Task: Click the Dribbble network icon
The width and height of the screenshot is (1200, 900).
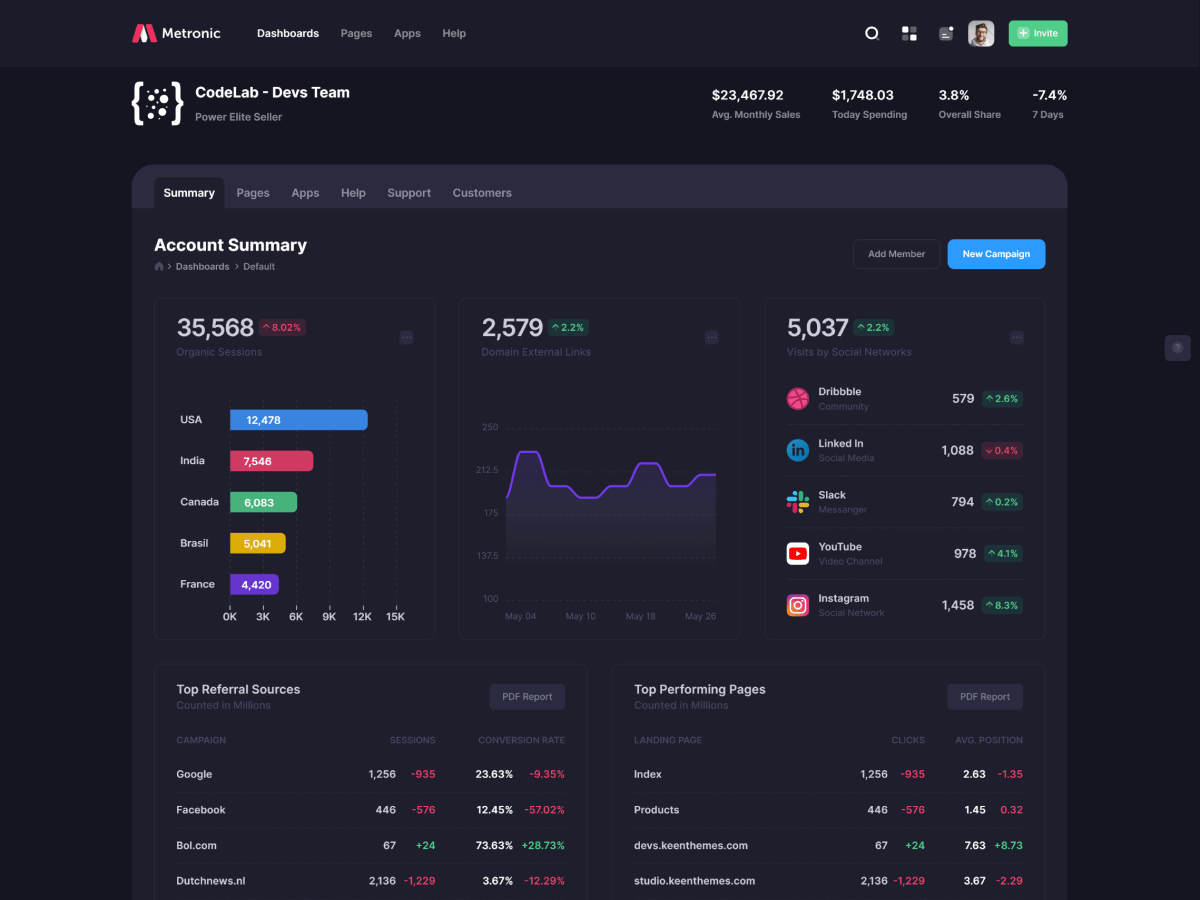Action: (797, 399)
